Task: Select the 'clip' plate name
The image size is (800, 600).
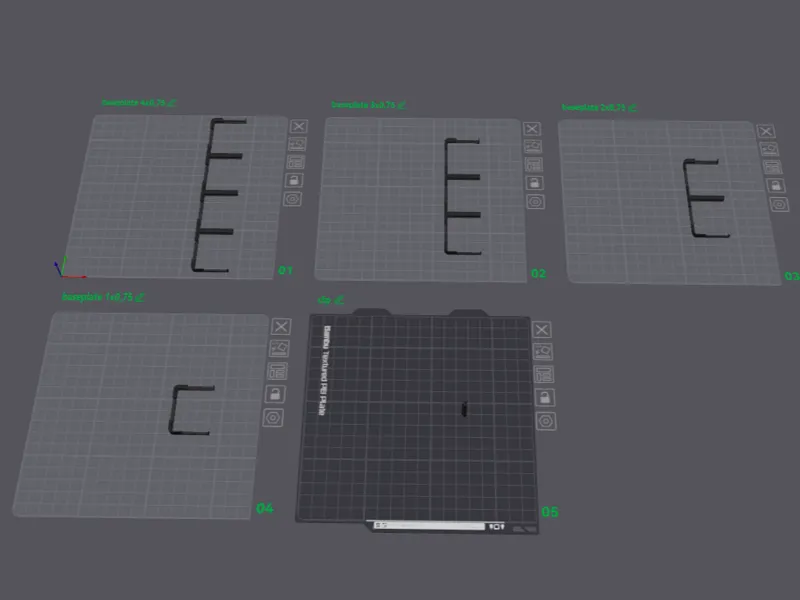Action: (x=324, y=300)
